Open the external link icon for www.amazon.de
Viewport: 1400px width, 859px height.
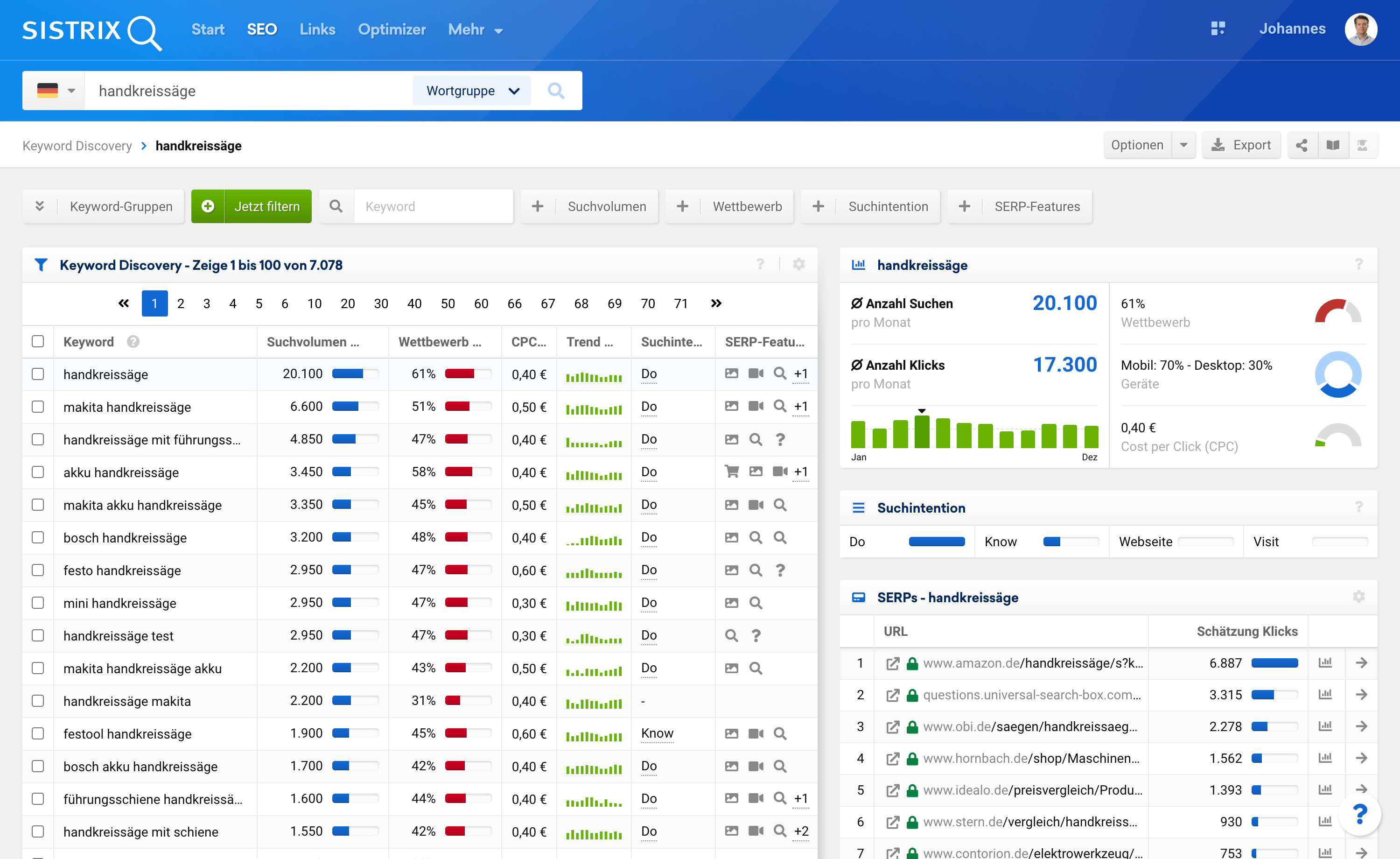(893, 663)
